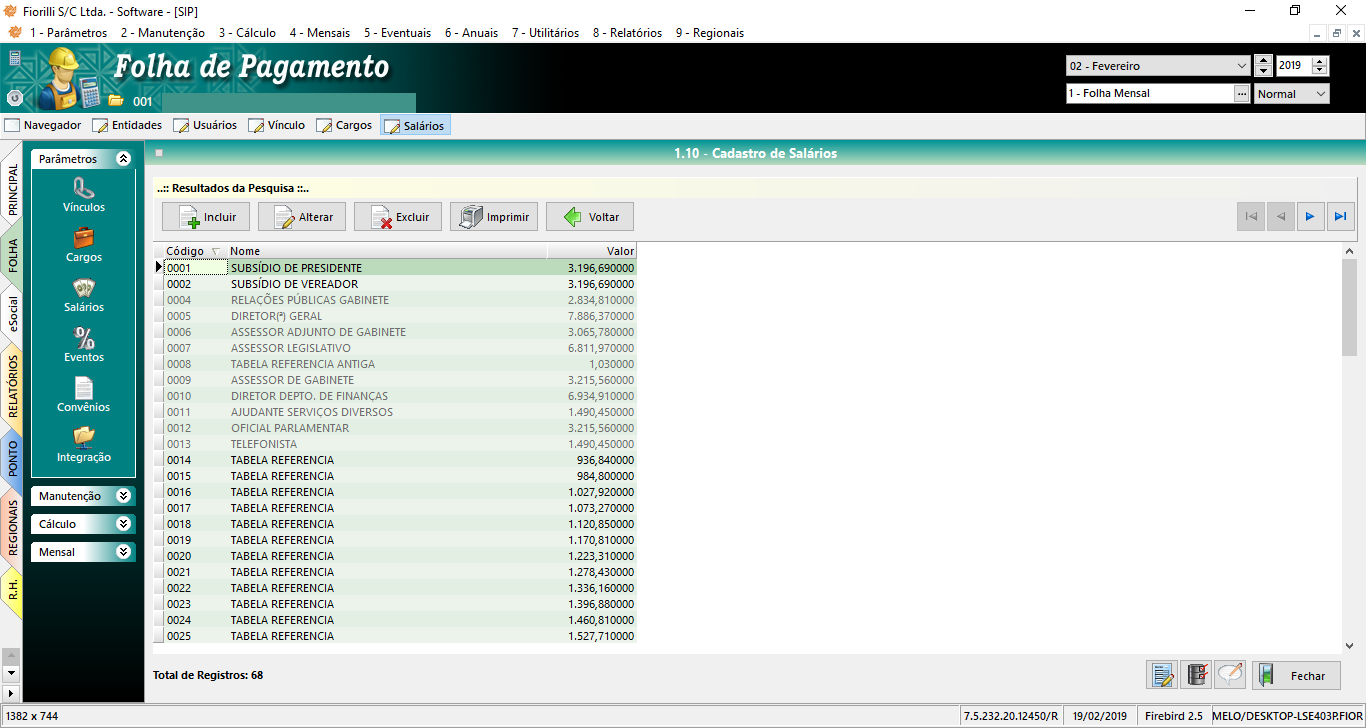Click the Cargos briefcase icon in sidebar

click(x=84, y=238)
